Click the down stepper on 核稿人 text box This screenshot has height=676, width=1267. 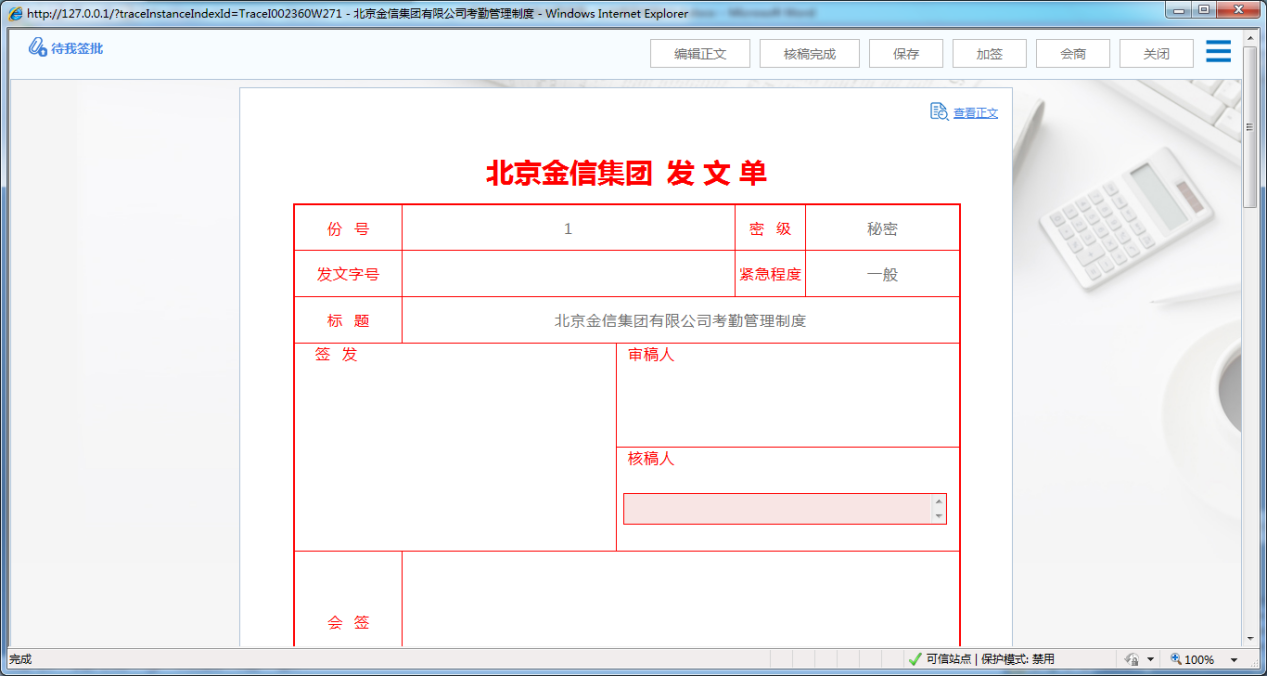click(936, 515)
